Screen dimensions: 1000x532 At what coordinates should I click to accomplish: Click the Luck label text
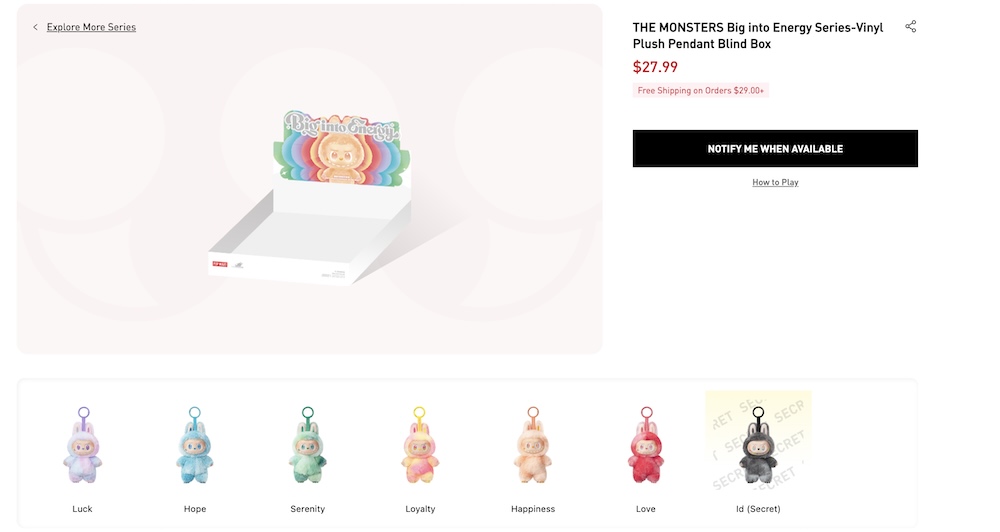click(x=82, y=509)
